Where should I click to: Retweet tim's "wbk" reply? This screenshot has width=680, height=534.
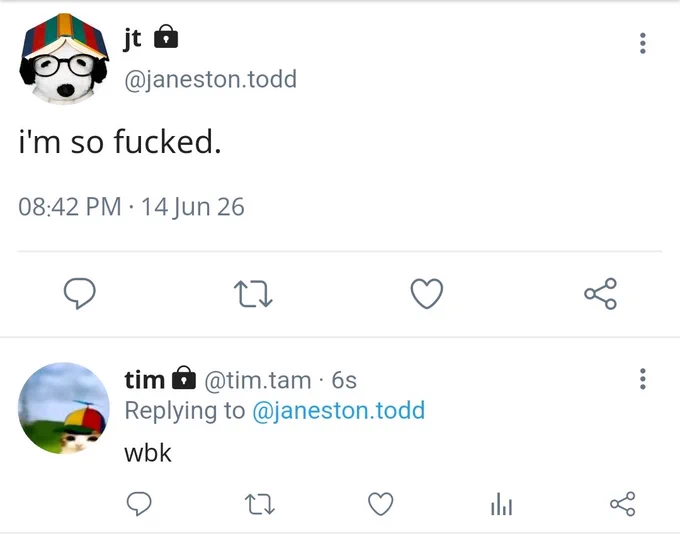click(x=260, y=504)
